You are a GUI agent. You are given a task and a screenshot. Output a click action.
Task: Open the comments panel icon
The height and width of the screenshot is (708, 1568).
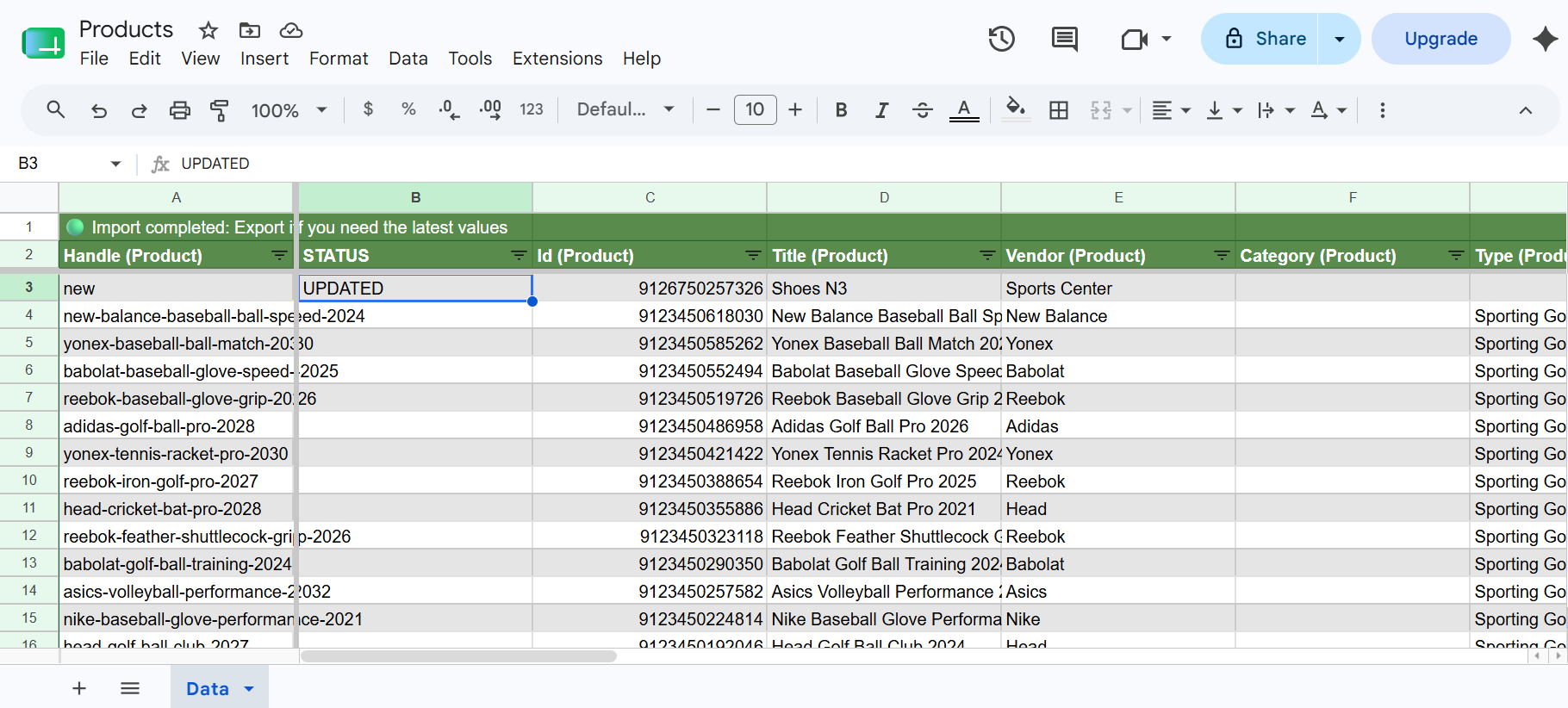point(1065,39)
